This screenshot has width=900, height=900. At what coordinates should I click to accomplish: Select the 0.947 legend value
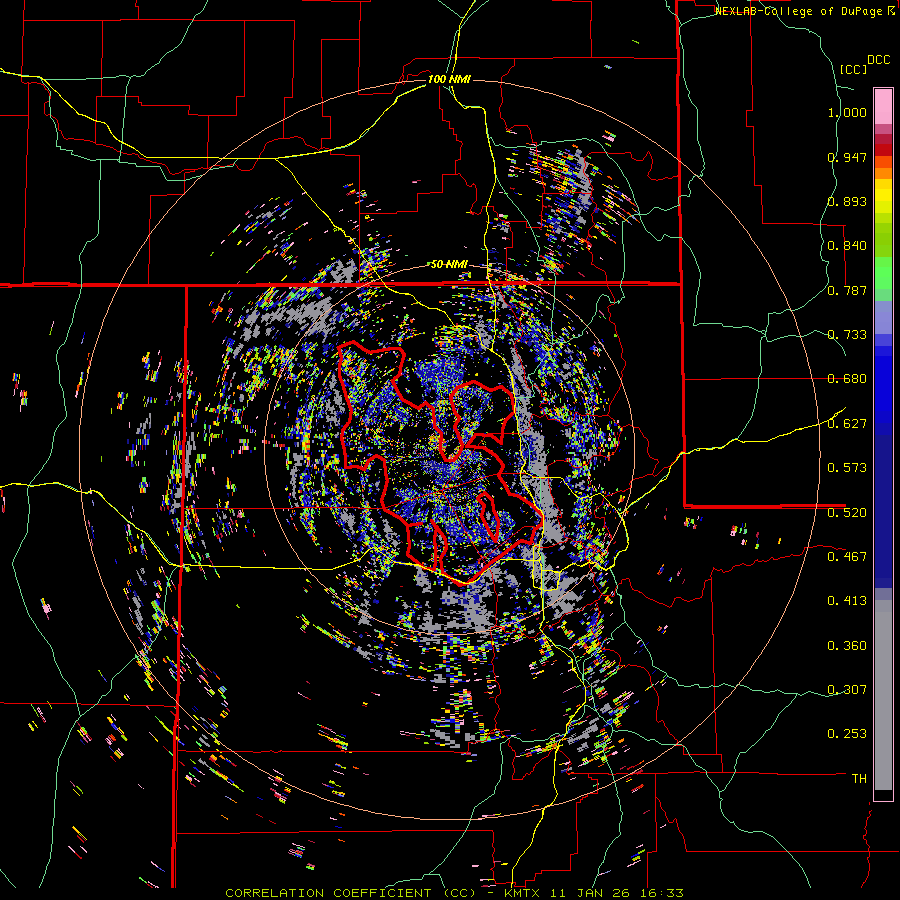[x=847, y=157]
